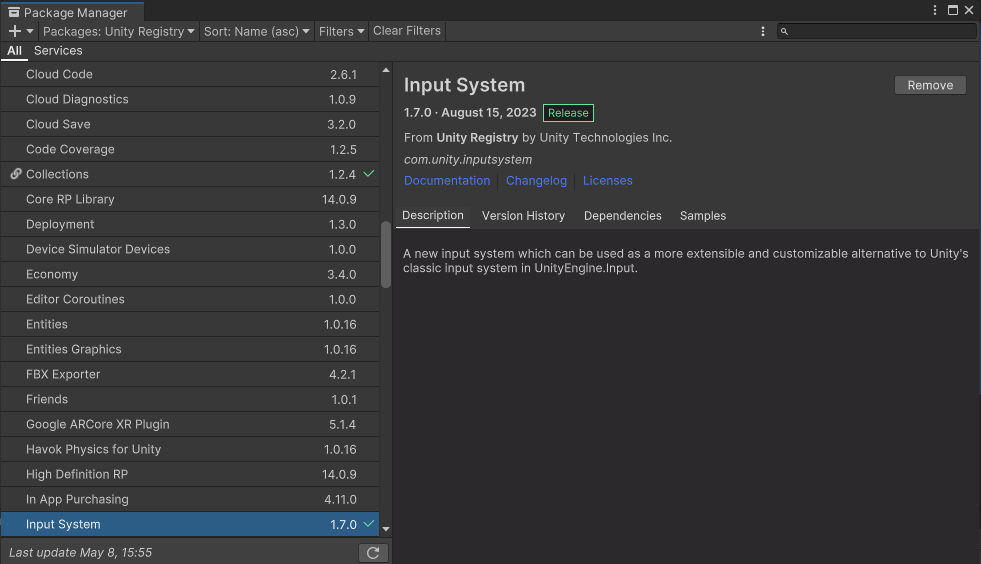Open the toolbar three-dot advanced menu
Screen dimensions: 981x564
click(x=763, y=31)
